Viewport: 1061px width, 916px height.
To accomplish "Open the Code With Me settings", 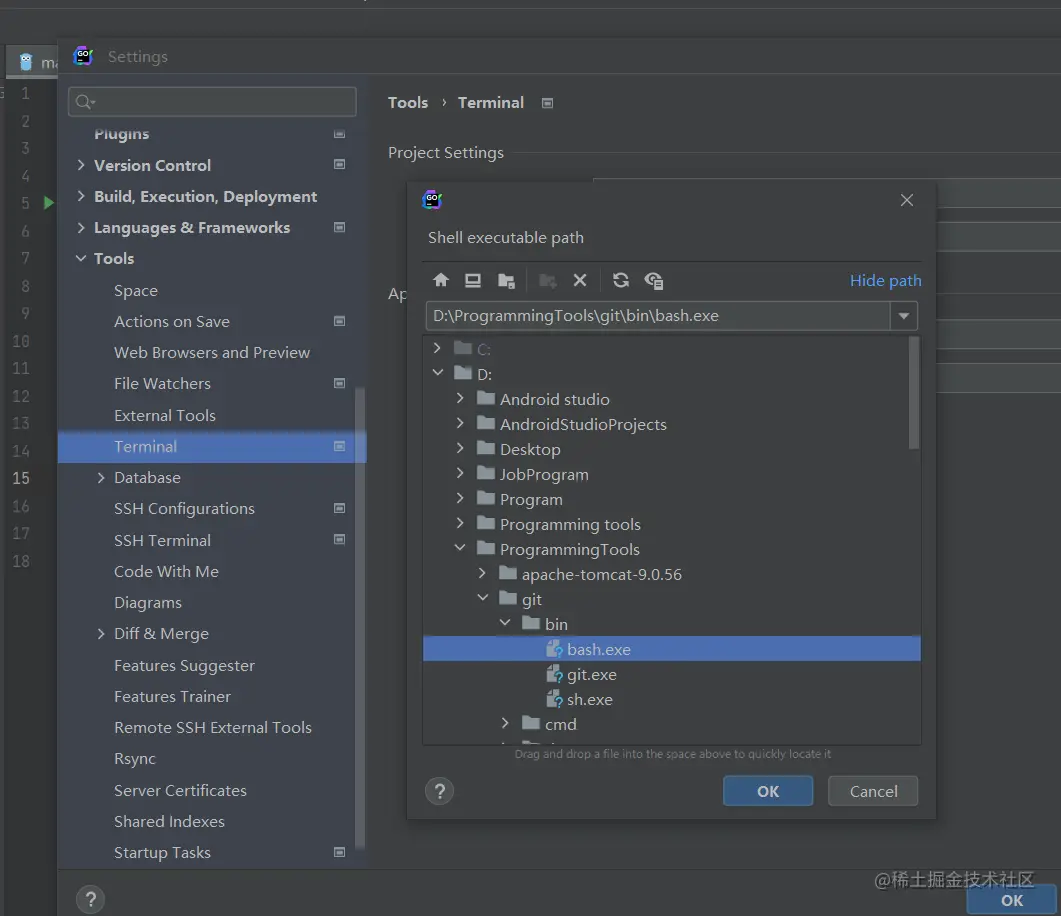I will coord(166,572).
